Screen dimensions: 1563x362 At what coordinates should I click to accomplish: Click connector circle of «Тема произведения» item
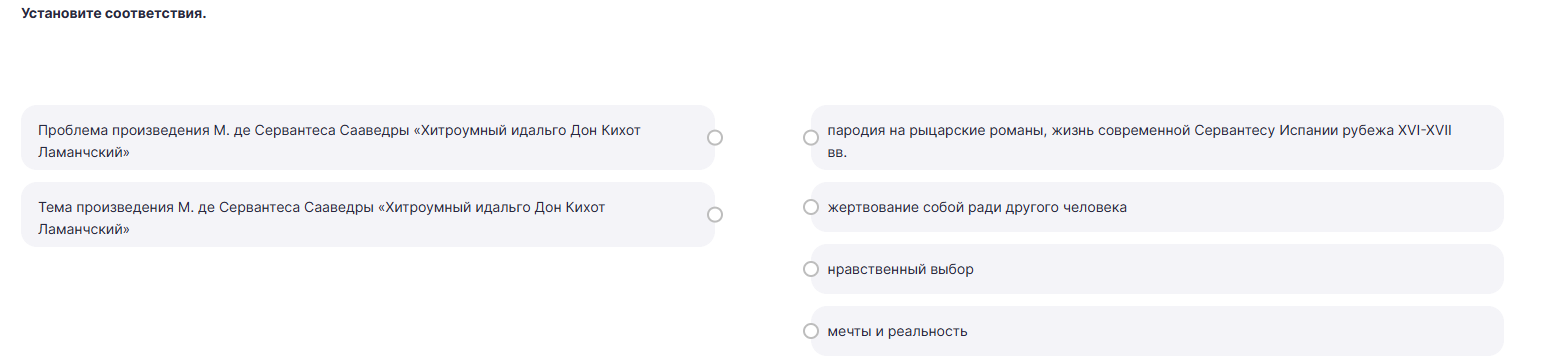pos(714,214)
